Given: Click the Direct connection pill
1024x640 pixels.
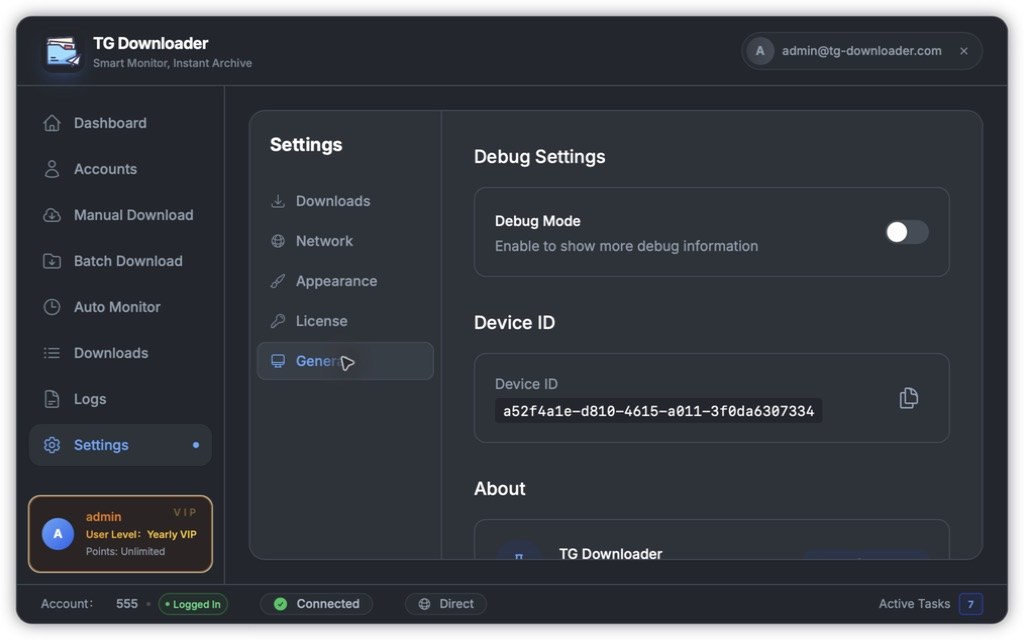Looking at the screenshot, I should 446,604.
